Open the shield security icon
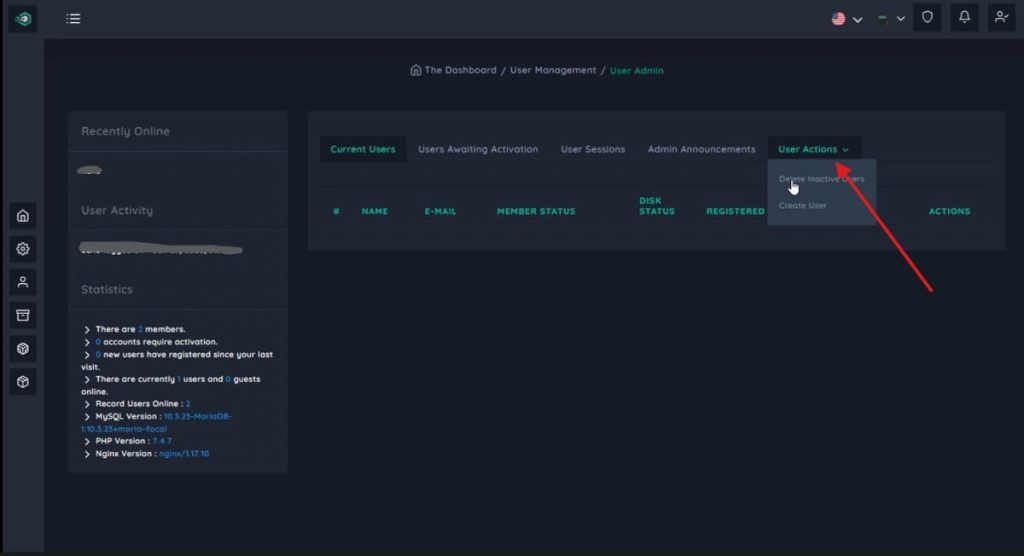The image size is (1024, 556). click(x=927, y=18)
